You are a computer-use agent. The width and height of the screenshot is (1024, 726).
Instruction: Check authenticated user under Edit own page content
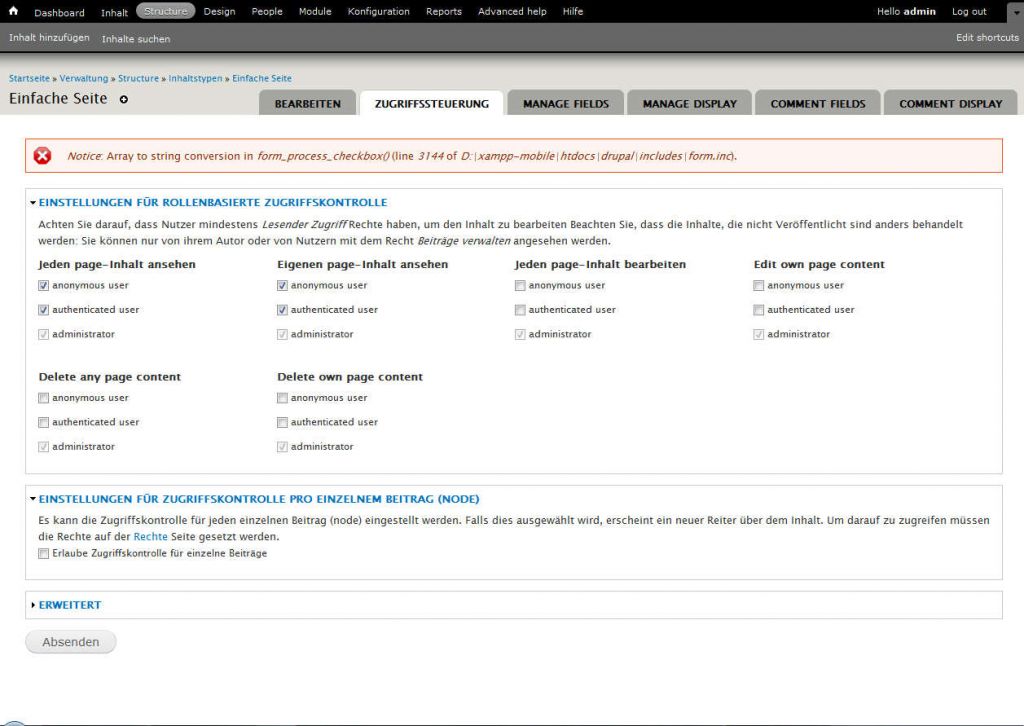click(759, 310)
